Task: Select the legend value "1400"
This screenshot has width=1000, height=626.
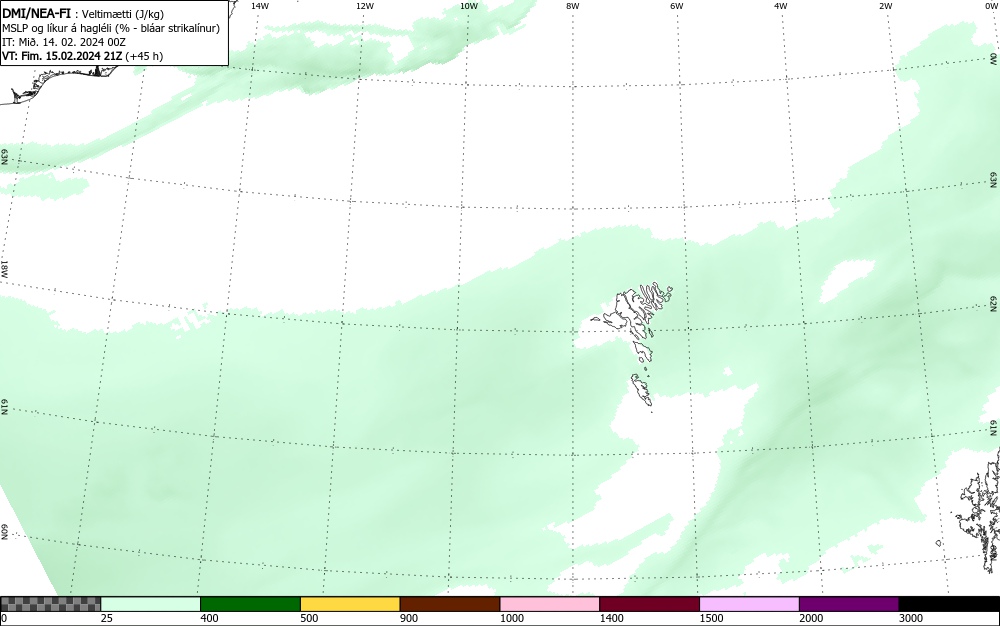Action: pos(612,618)
